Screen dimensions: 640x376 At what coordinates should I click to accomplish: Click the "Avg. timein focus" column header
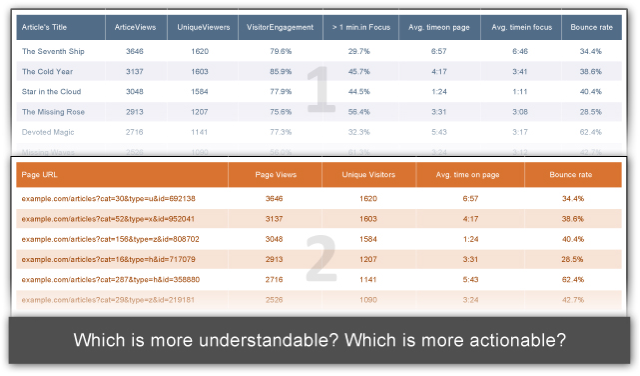click(x=521, y=27)
